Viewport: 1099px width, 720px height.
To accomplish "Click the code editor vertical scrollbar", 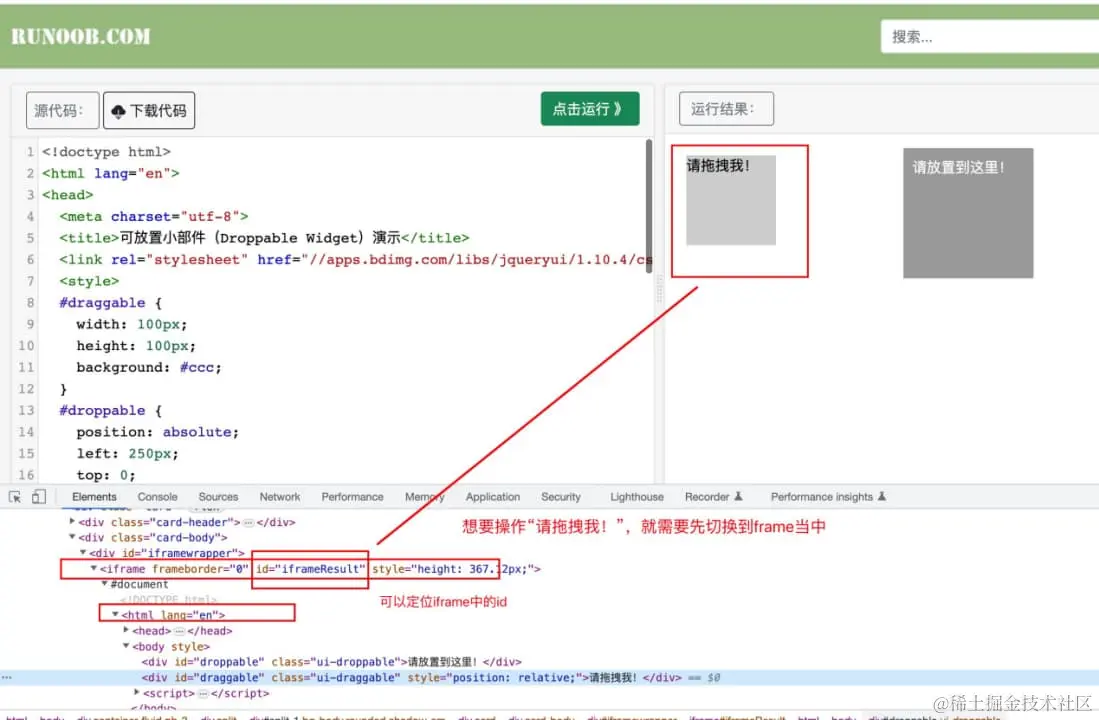I will click(x=649, y=205).
